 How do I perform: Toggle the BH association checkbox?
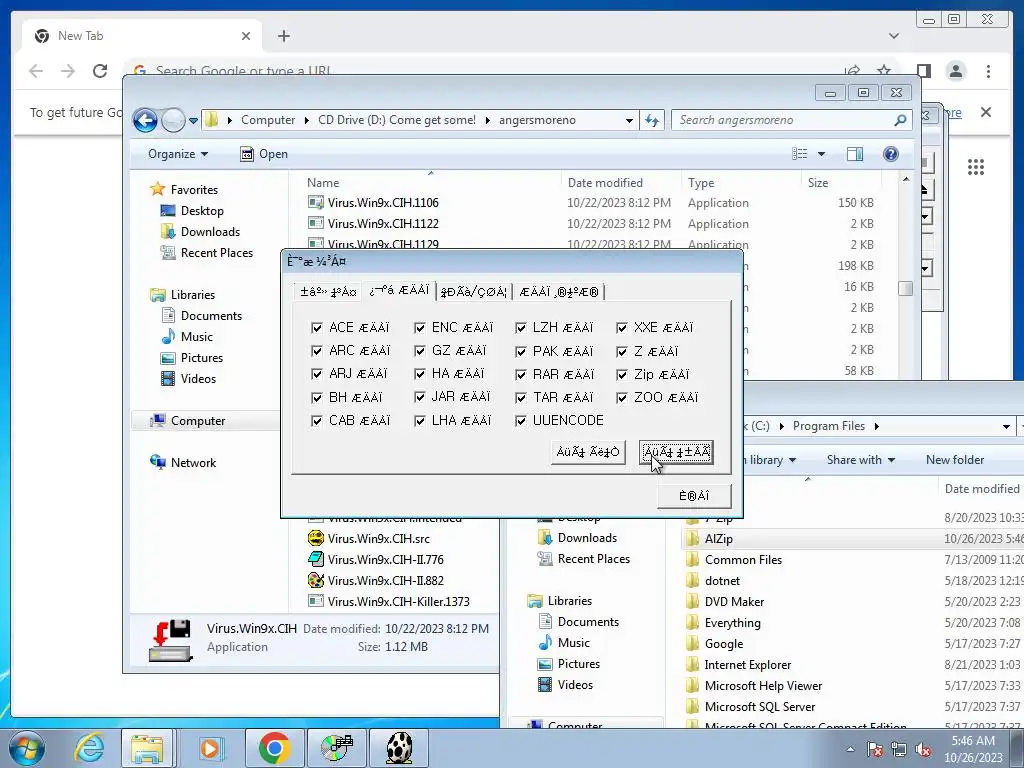317,398
